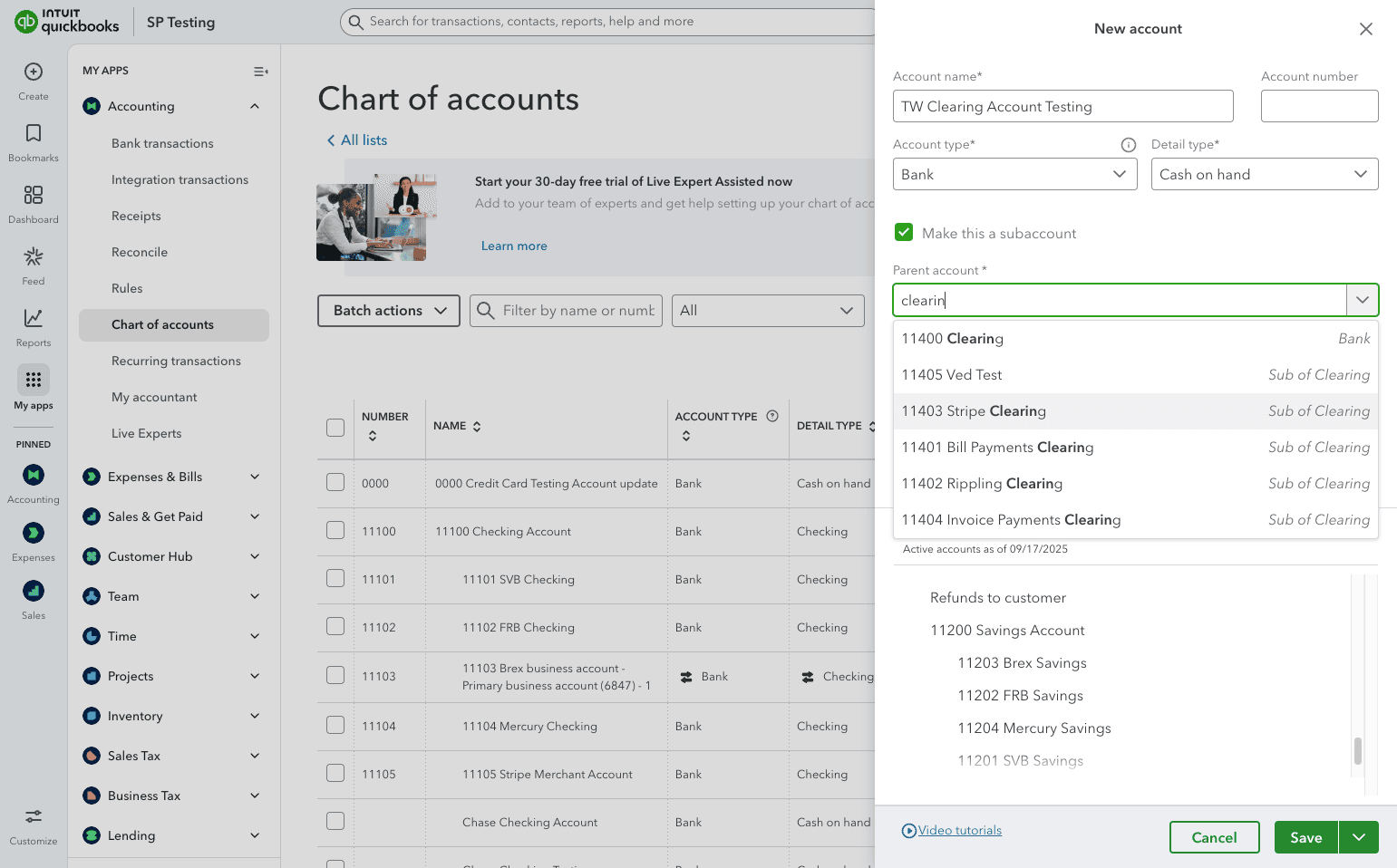
Task: Open the Feed section
Action: point(33,265)
